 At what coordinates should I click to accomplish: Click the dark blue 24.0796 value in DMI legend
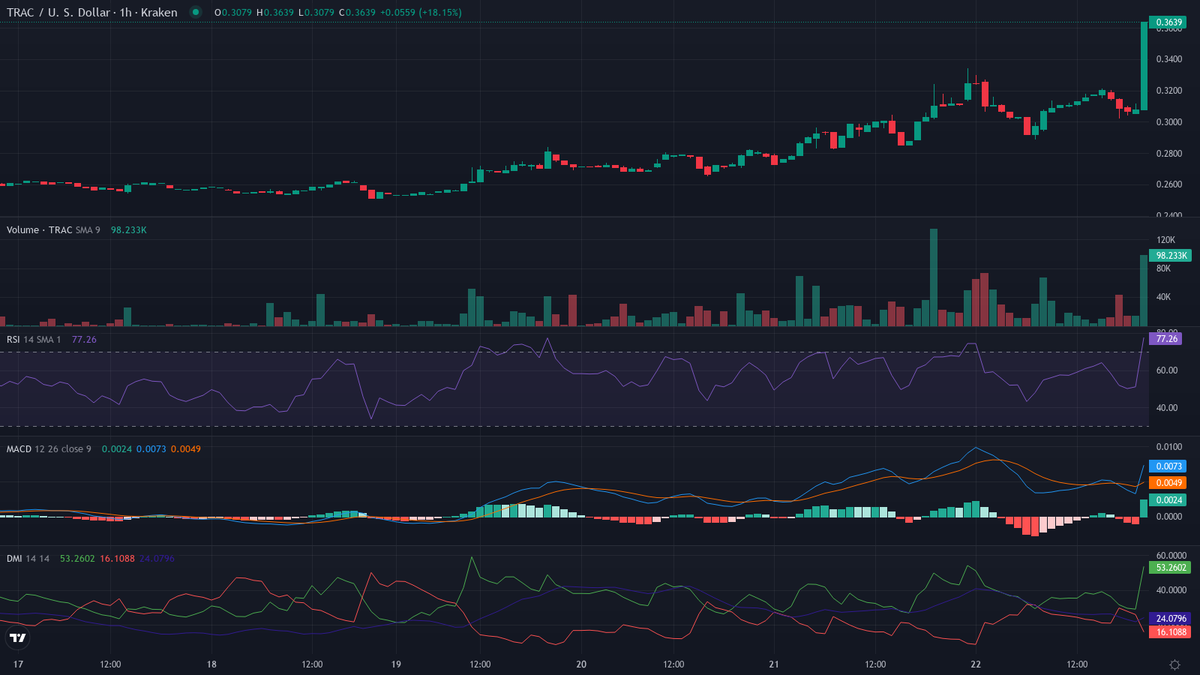coord(157,558)
